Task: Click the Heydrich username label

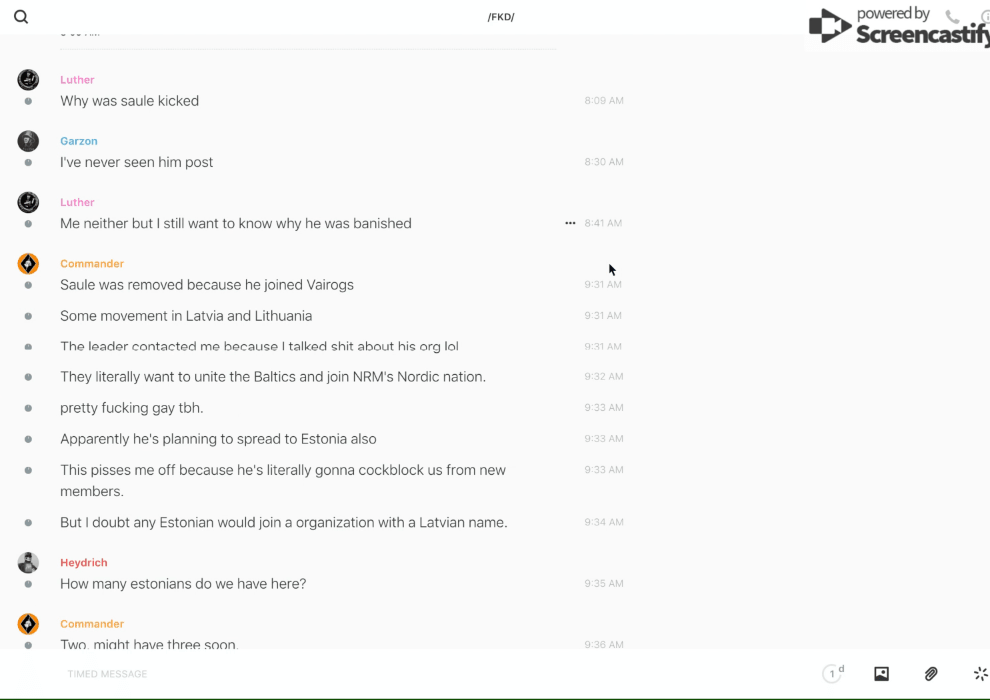Action: (83, 563)
